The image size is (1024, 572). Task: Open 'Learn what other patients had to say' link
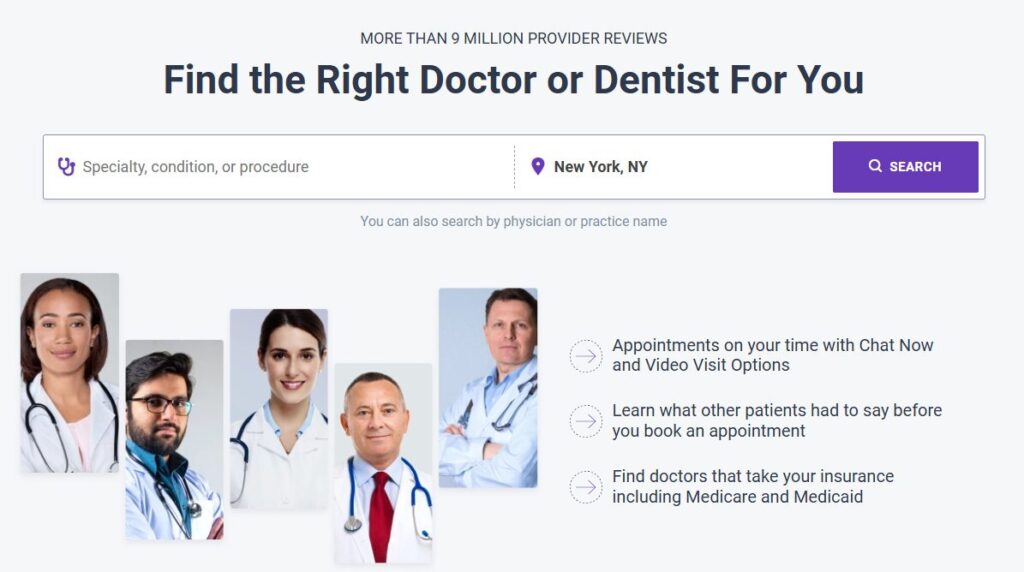point(776,421)
